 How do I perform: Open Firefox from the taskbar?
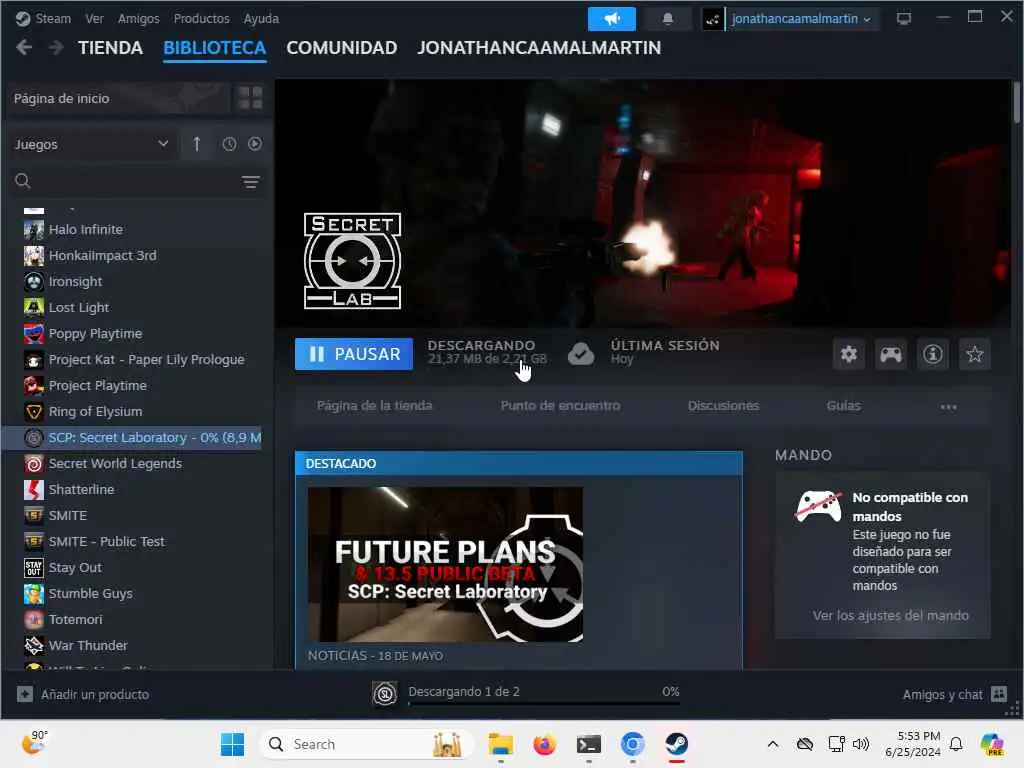pos(544,744)
